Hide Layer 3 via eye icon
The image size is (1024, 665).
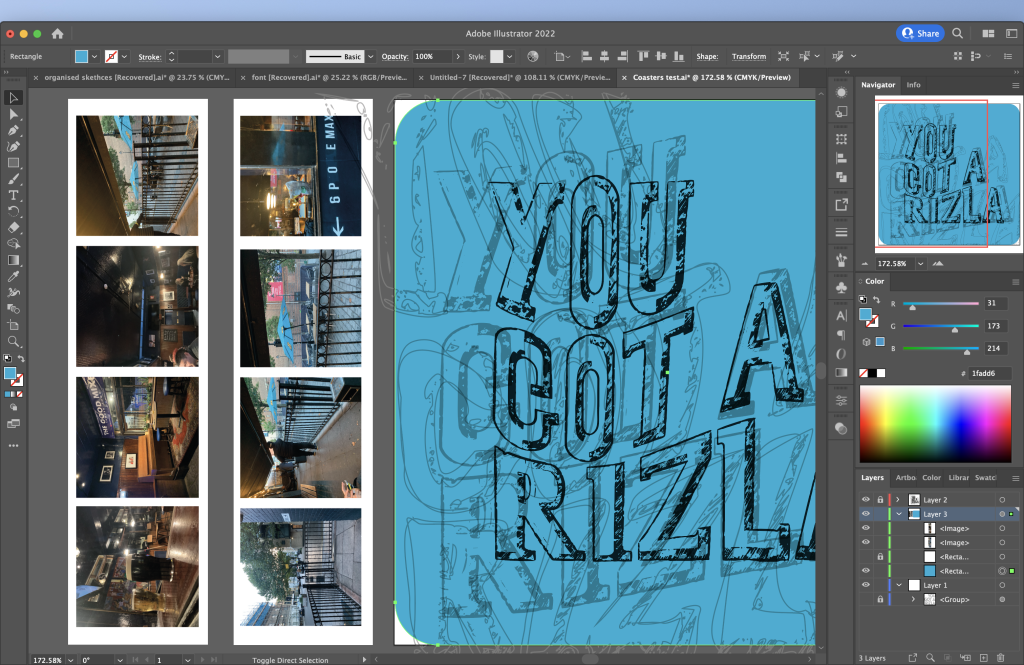[x=866, y=514]
